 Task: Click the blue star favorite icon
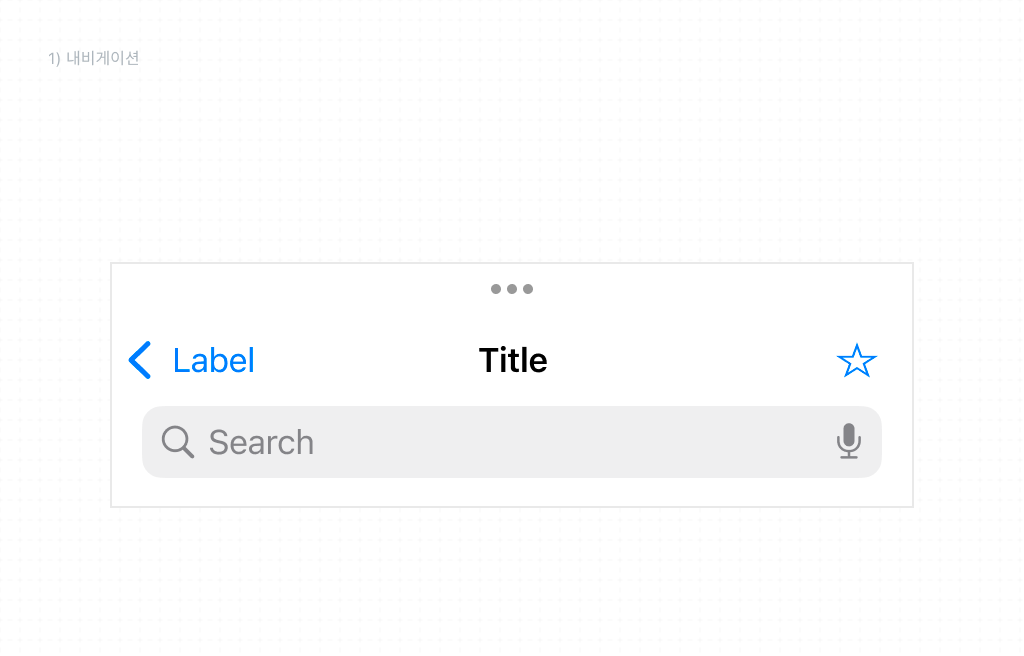856,361
